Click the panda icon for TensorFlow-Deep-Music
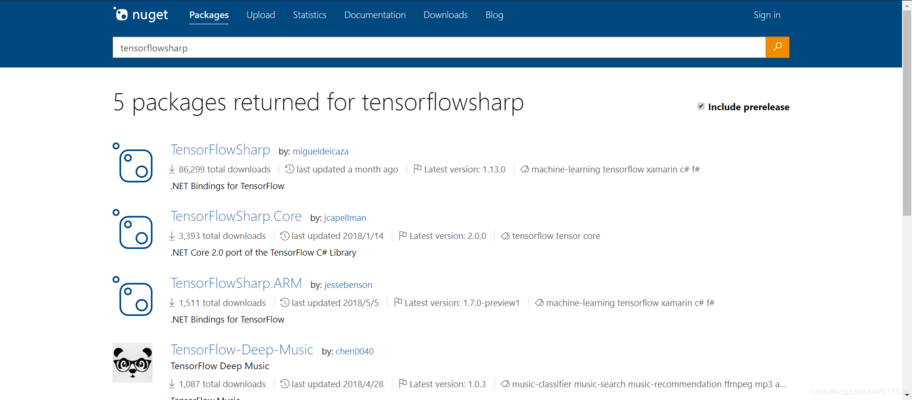This screenshot has height=400, width=912. pos(133,362)
